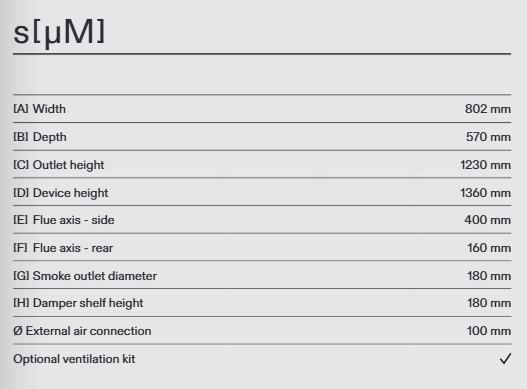Select the [C] Outlet height label
Viewport: 527px width, 389px height.
tap(58, 165)
